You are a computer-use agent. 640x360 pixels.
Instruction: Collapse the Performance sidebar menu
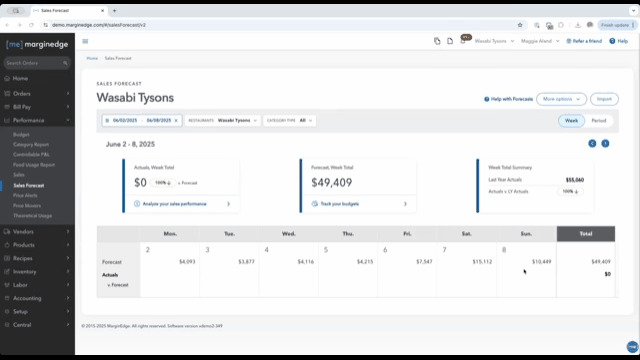pyautogui.click(x=37, y=120)
